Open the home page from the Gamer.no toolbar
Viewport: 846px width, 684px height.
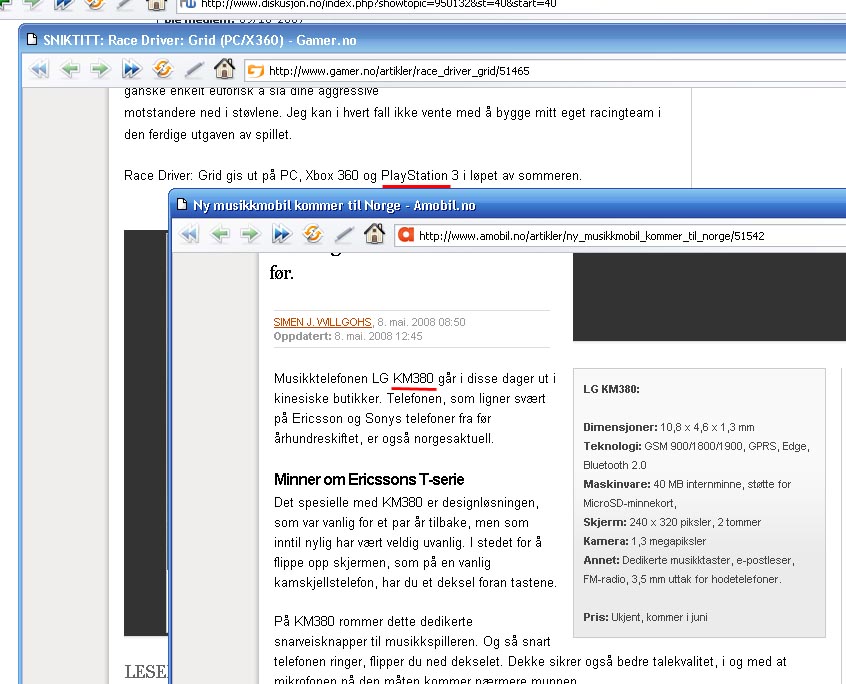pos(224,69)
